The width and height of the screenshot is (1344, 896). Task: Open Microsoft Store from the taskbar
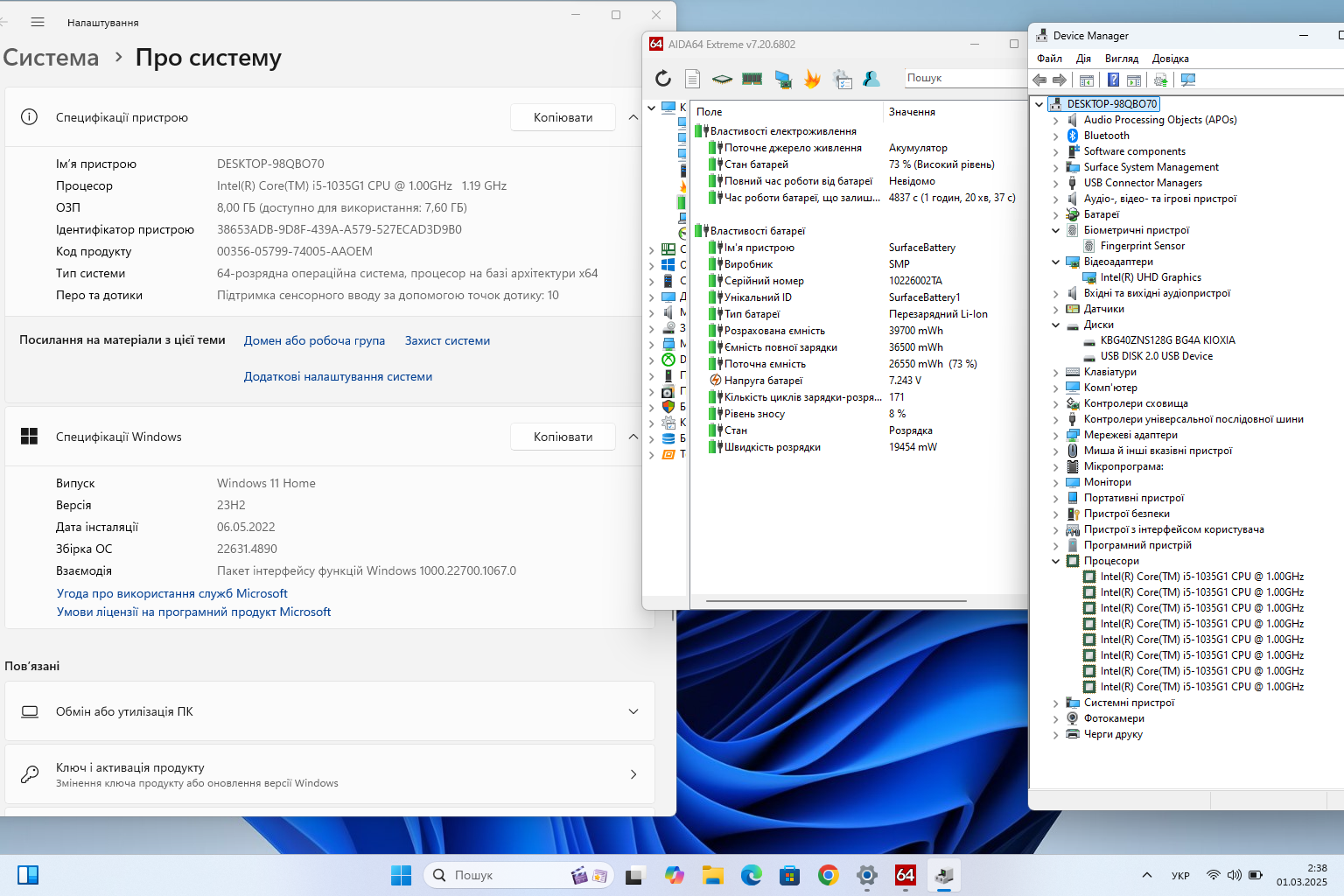pyautogui.click(x=789, y=875)
